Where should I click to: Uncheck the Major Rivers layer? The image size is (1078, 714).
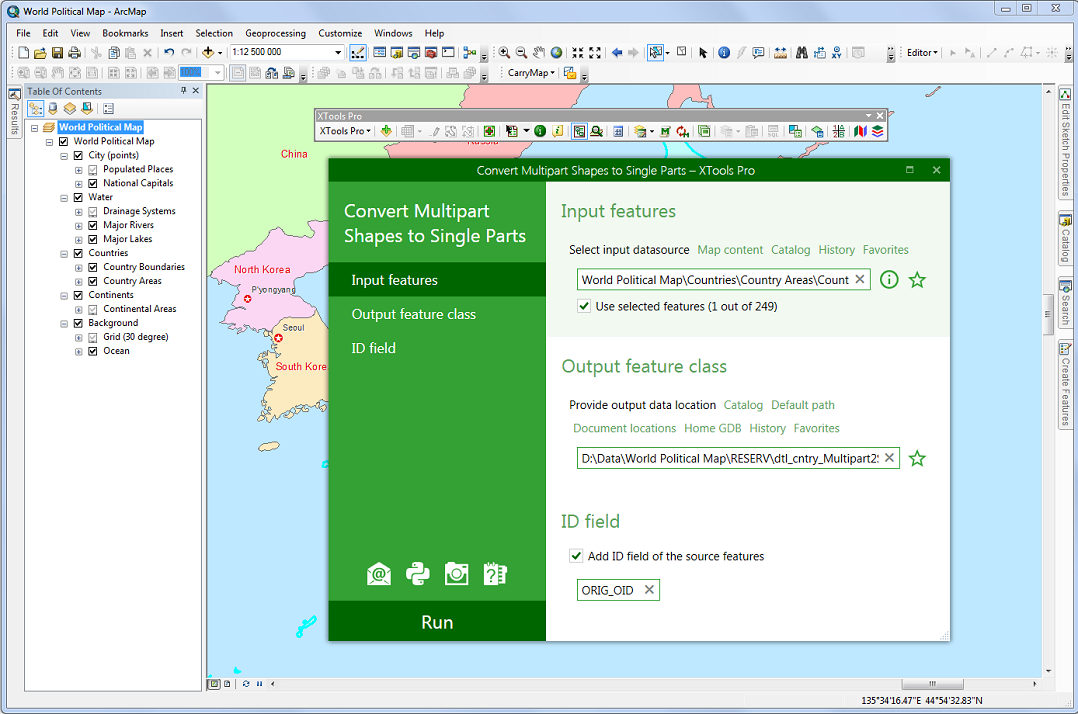click(93, 225)
